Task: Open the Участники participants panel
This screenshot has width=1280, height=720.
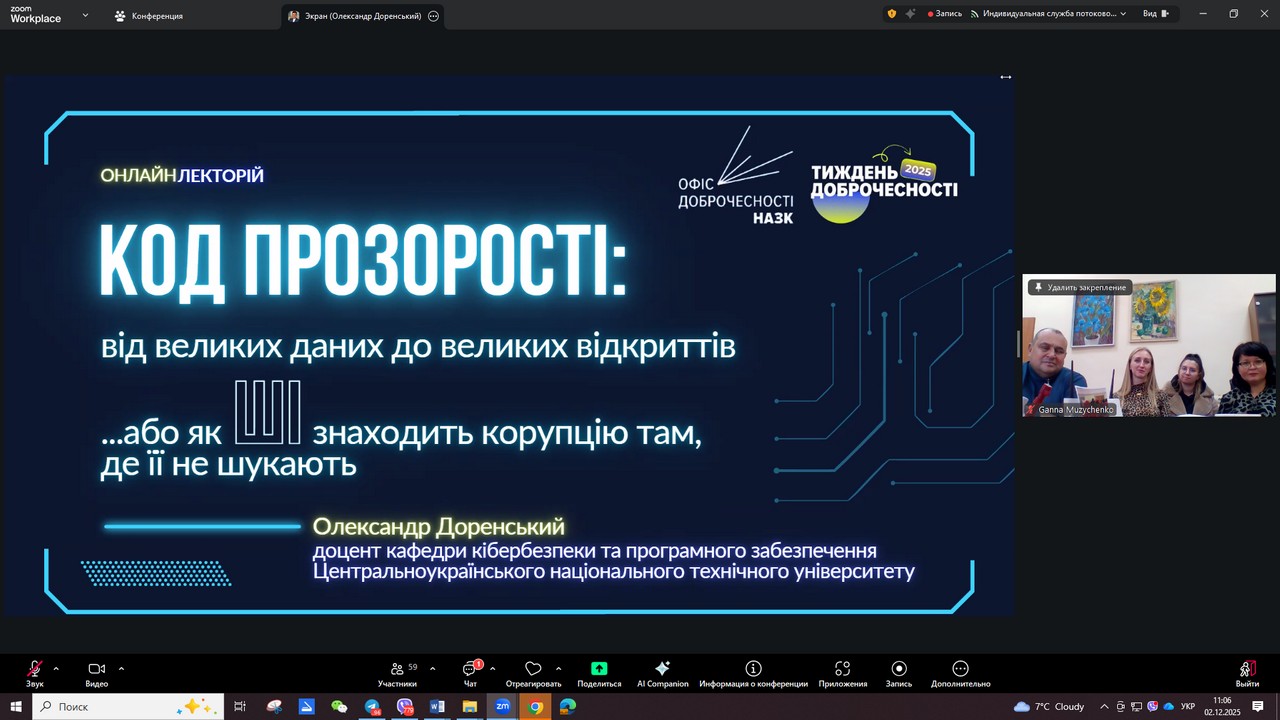Action: tap(397, 674)
